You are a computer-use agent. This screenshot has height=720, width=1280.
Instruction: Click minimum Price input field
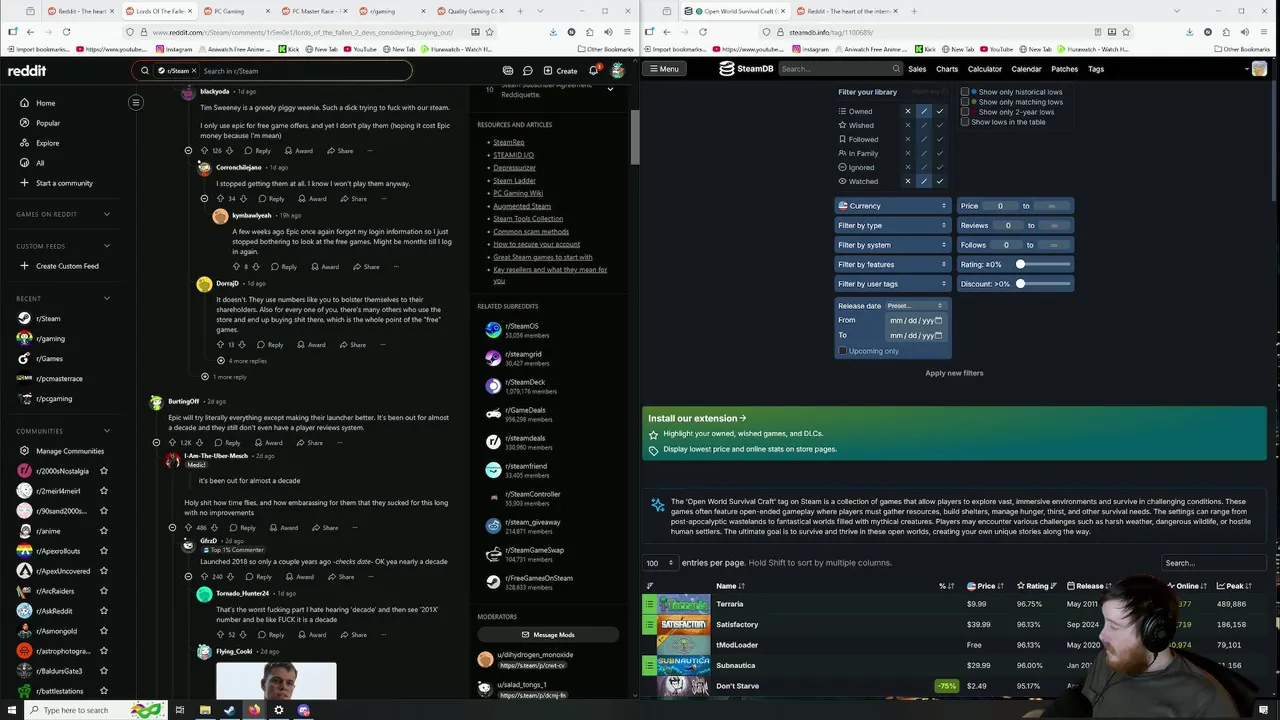pos(1000,206)
